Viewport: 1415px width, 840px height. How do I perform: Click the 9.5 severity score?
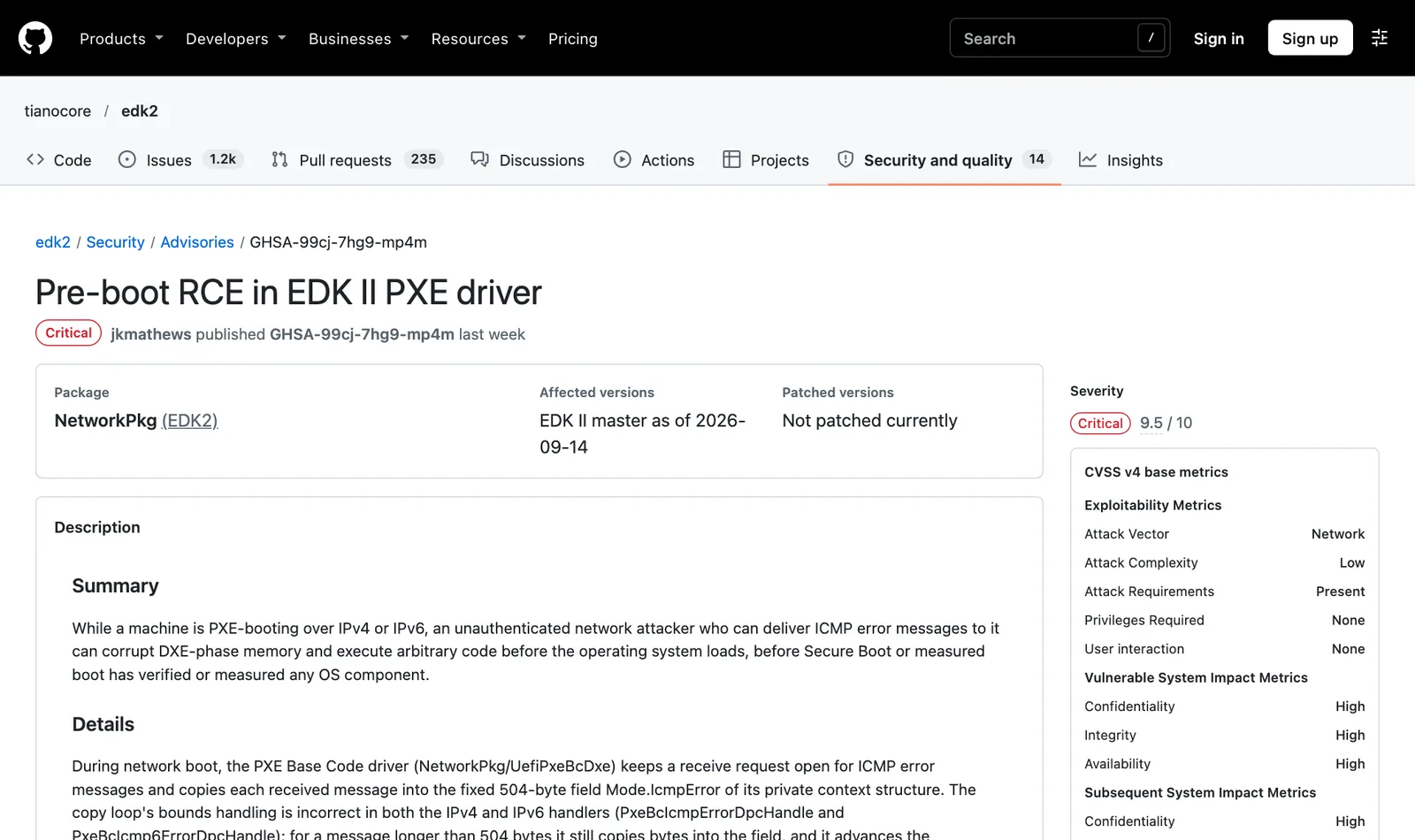tap(1151, 423)
